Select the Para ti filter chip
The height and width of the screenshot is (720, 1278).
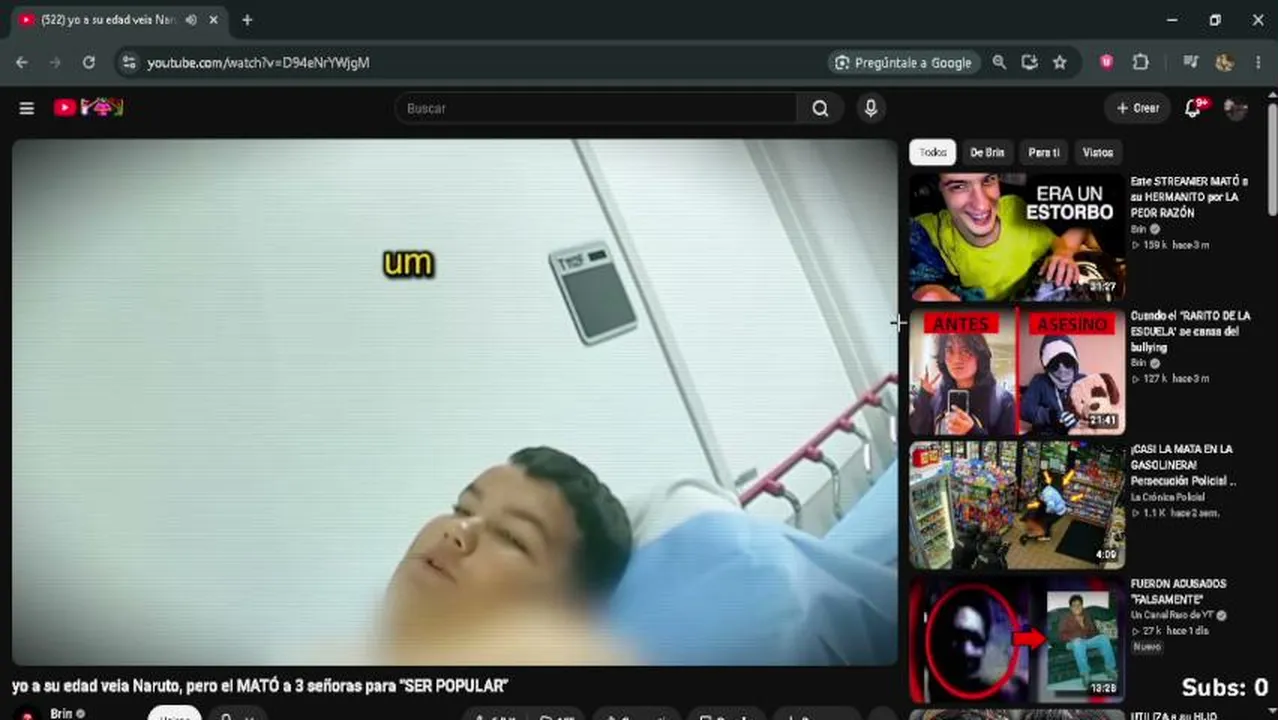coord(1044,152)
